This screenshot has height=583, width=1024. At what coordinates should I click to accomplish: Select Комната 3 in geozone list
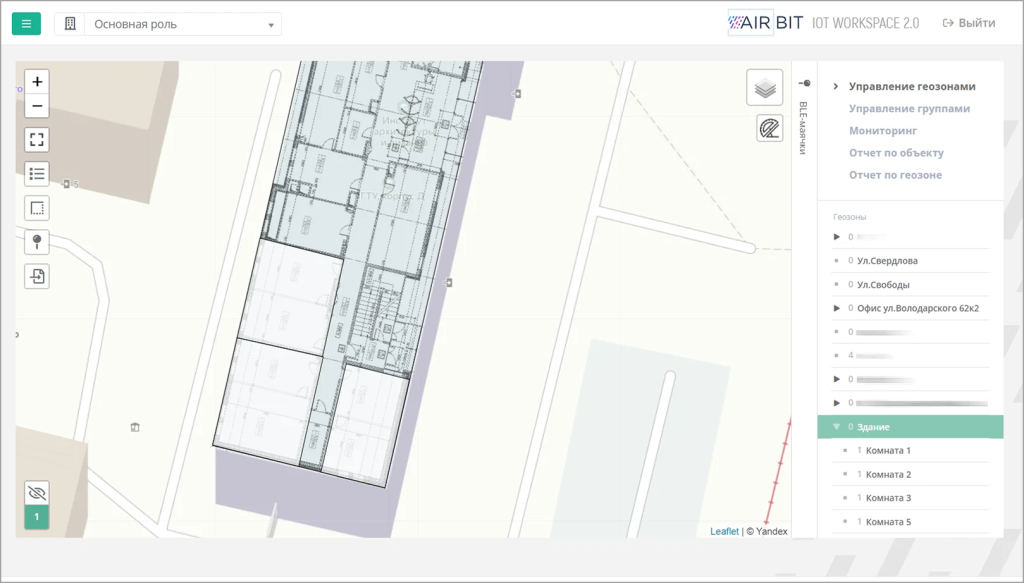pos(888,498)
